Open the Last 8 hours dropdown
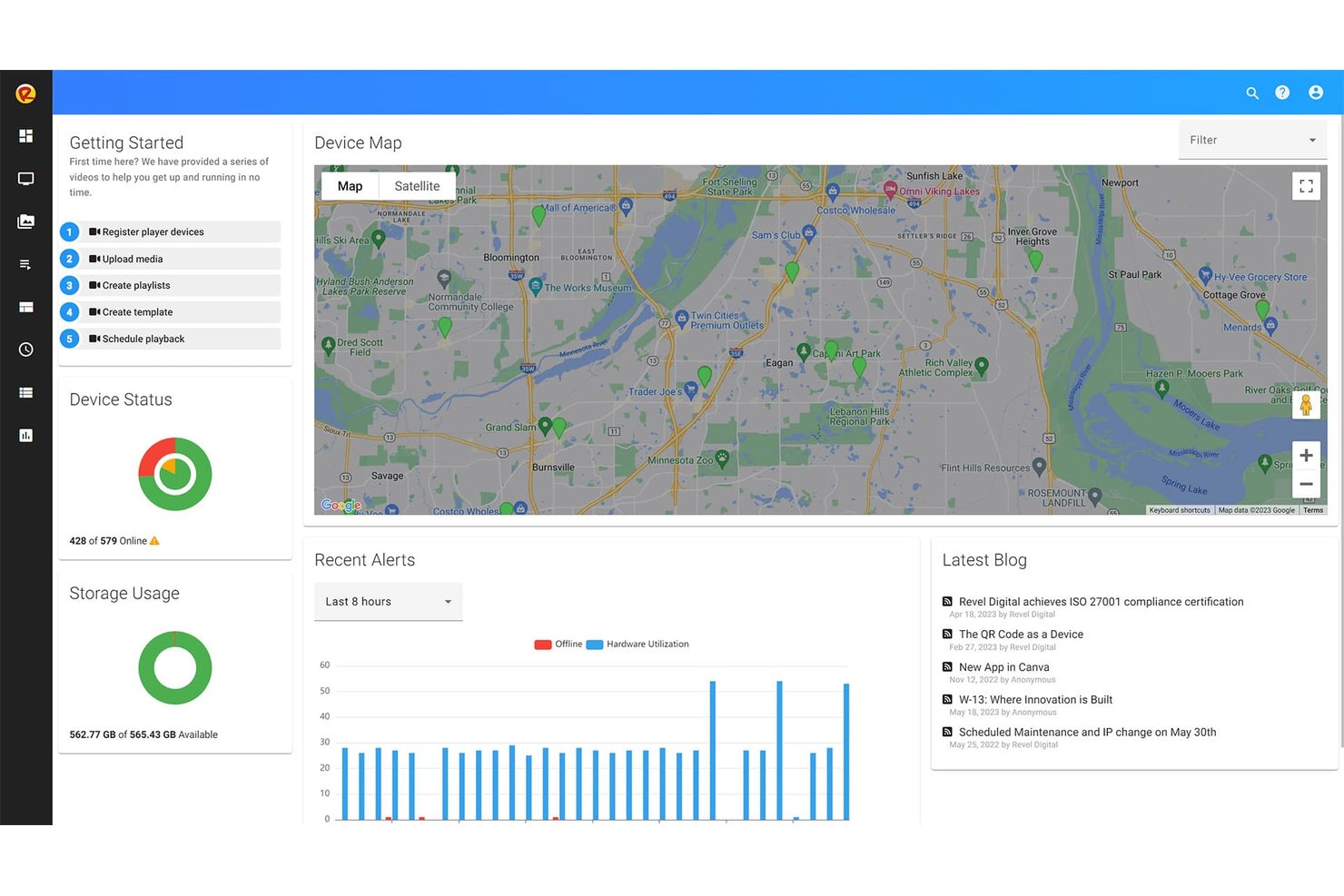Viewport: 1344px width, 896px height. (x=388, y=602)
